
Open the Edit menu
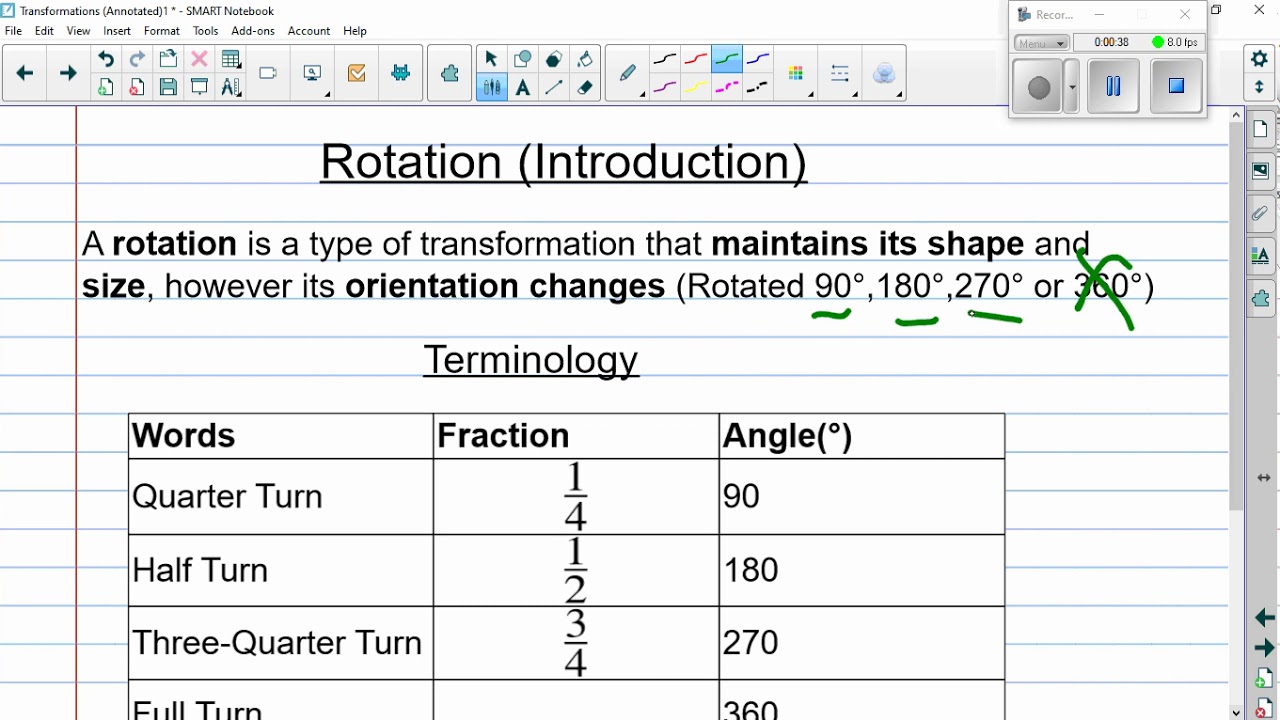coord(44,31)
